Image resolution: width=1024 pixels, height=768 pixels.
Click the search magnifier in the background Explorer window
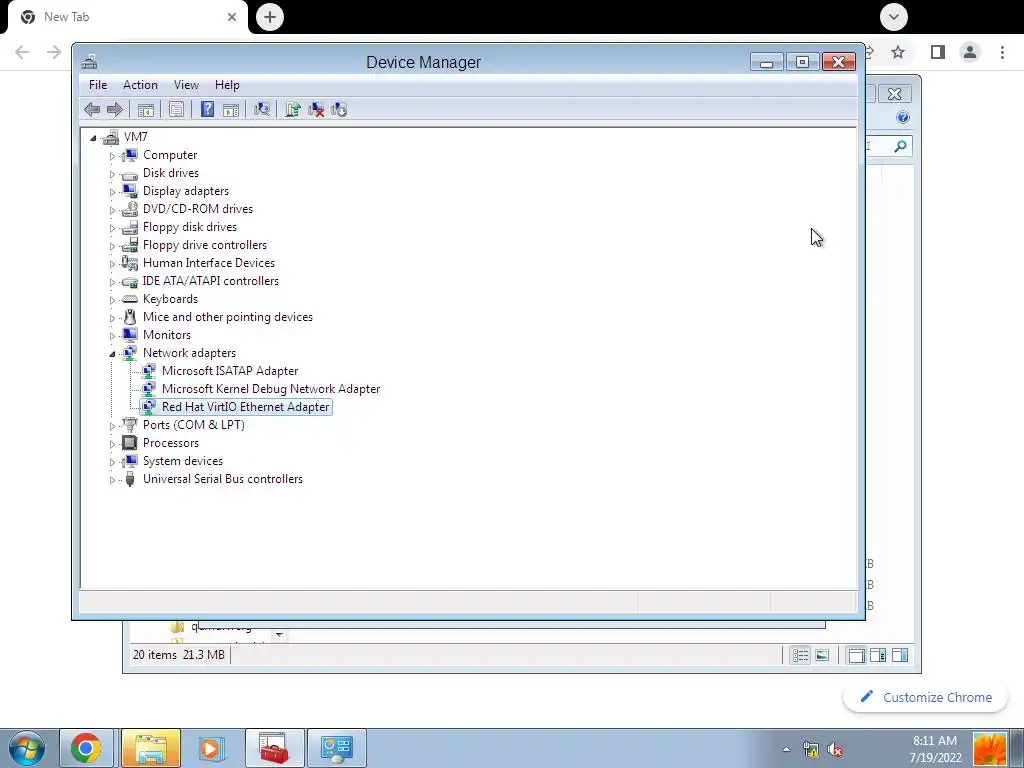tap(901, 146)
